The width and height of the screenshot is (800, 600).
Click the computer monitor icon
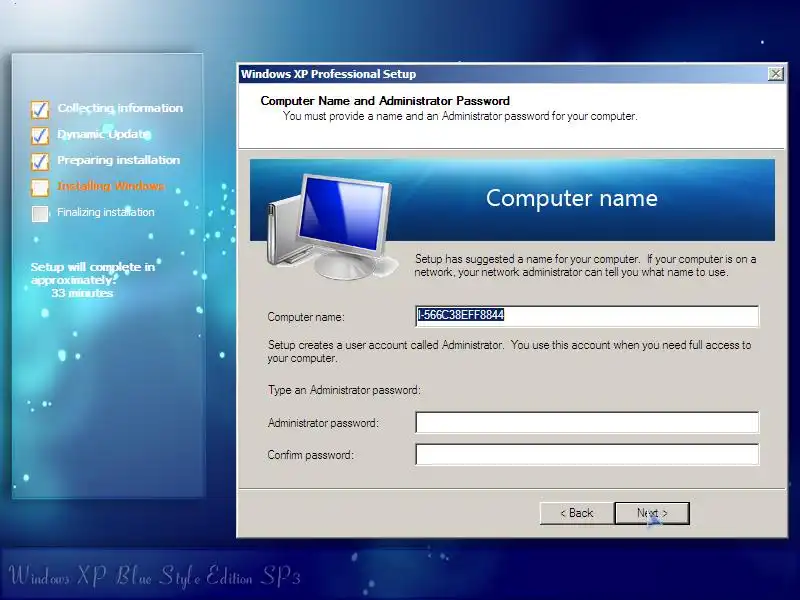(332, 228)
